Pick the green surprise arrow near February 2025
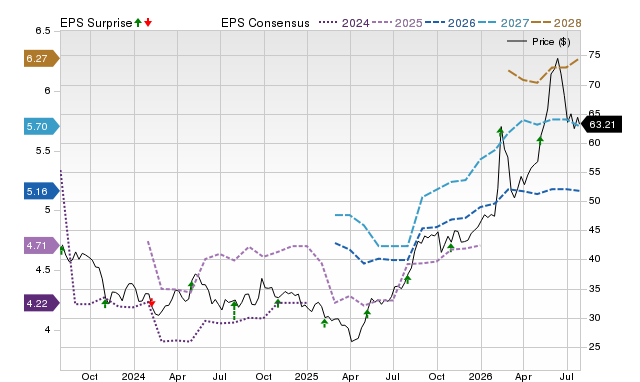This screenshot has height=382, width=640. (324, 323)
